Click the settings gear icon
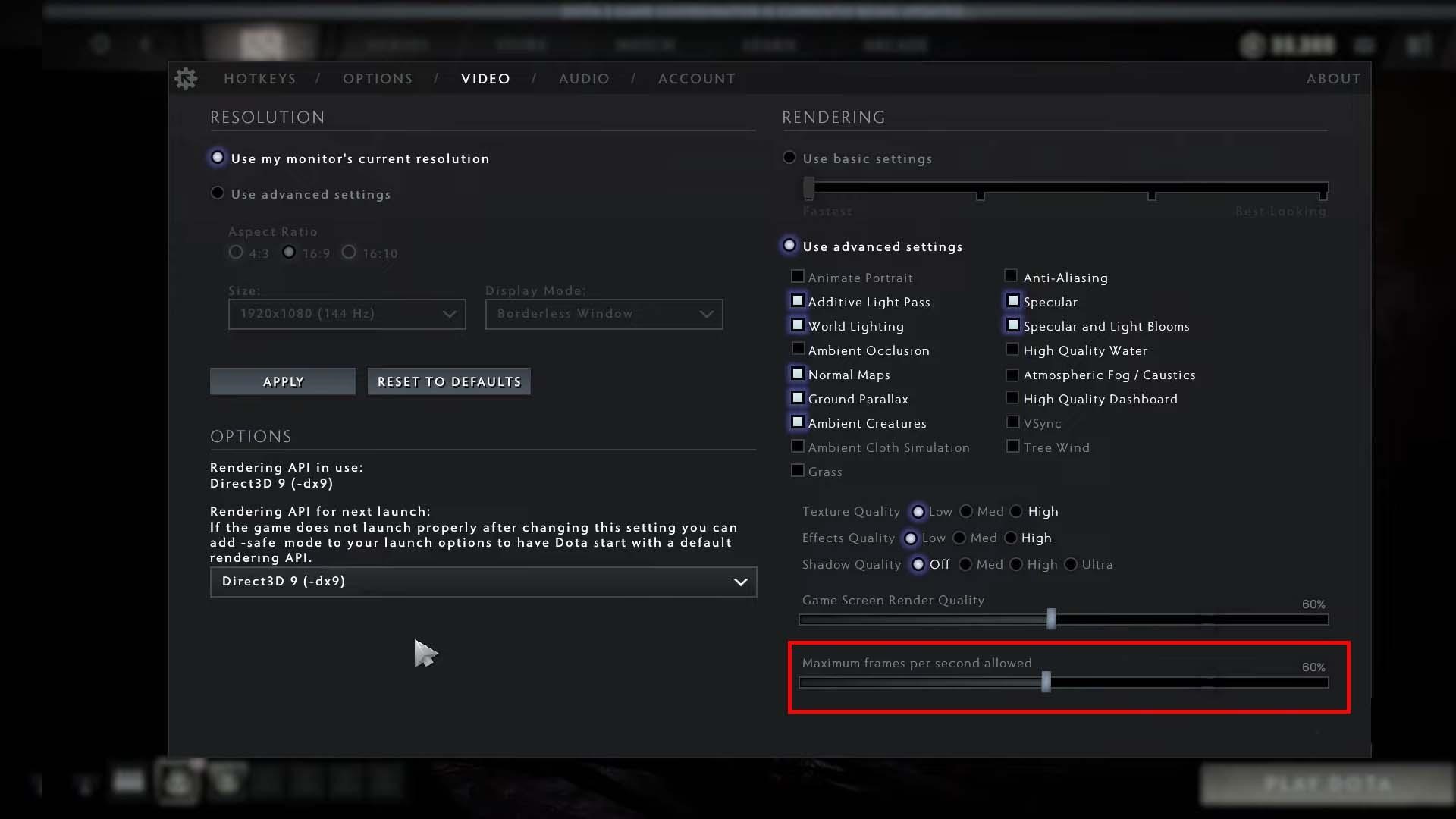This screenshot has width=1456, height=819. 186,78
